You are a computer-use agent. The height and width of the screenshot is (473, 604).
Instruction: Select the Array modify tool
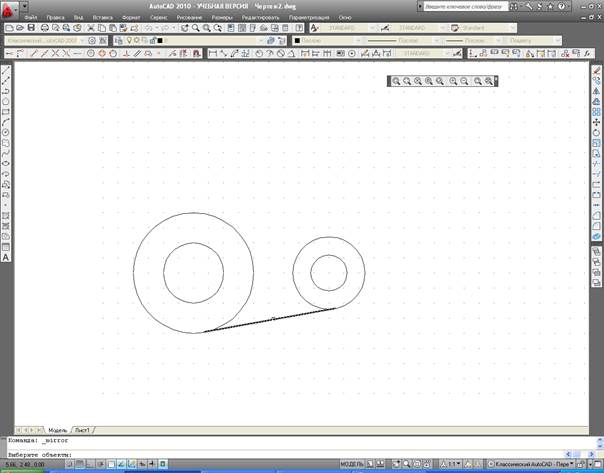pos(596,112)
